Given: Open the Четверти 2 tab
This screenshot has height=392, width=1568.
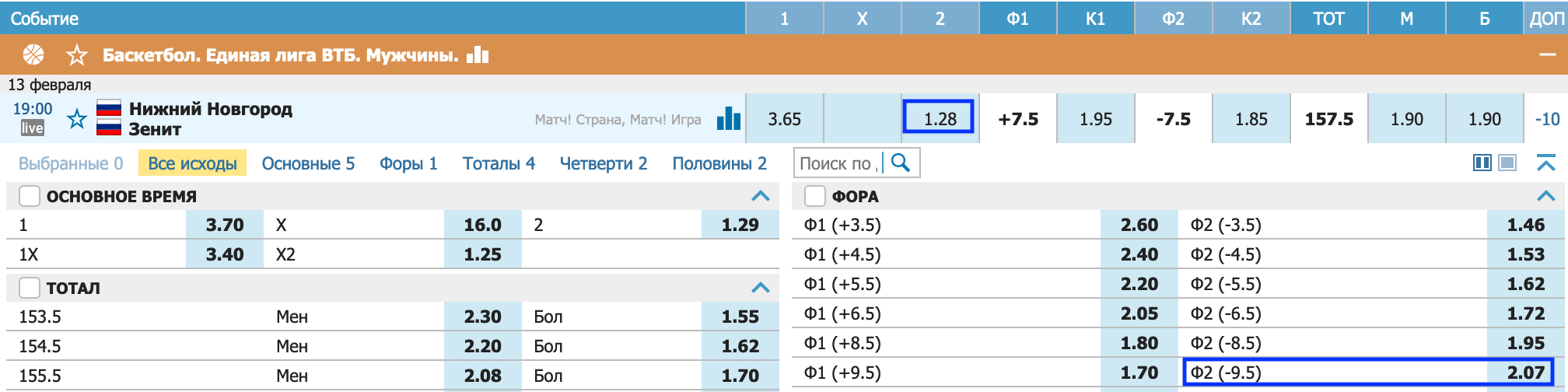Looking at the screenshot, I should coord(604,163).
